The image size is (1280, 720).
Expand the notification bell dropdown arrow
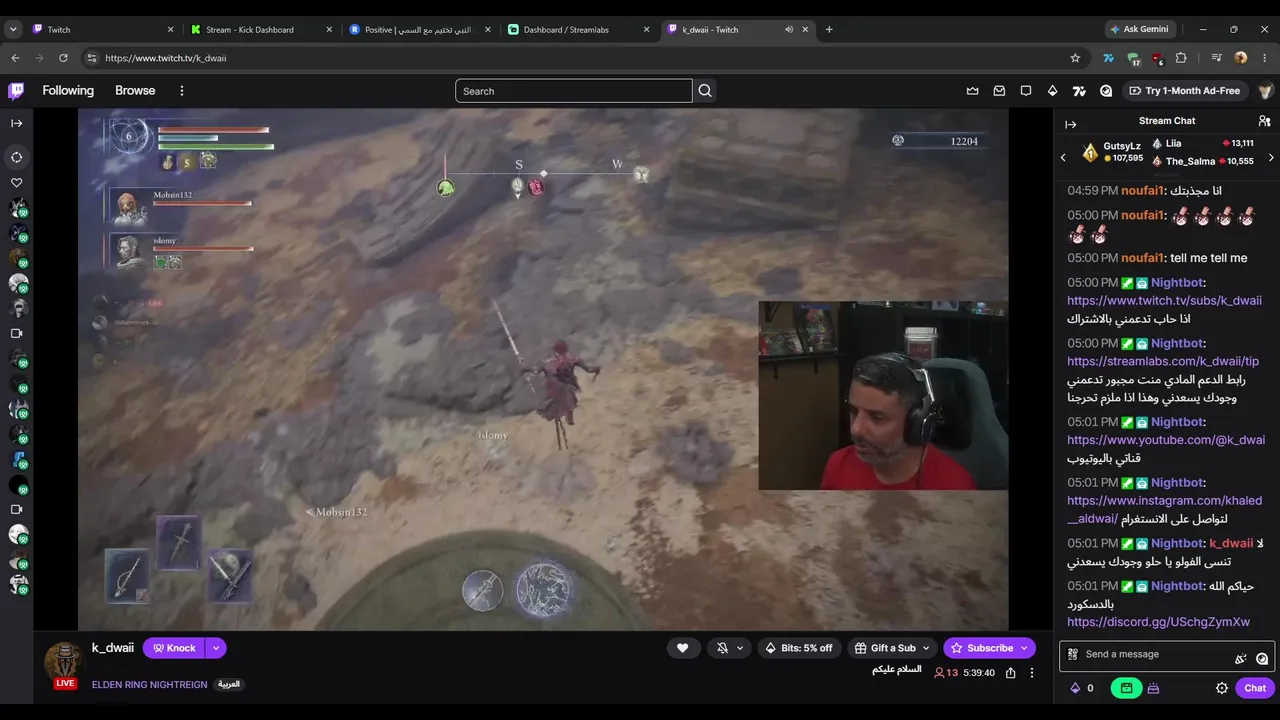pos(740,648)
